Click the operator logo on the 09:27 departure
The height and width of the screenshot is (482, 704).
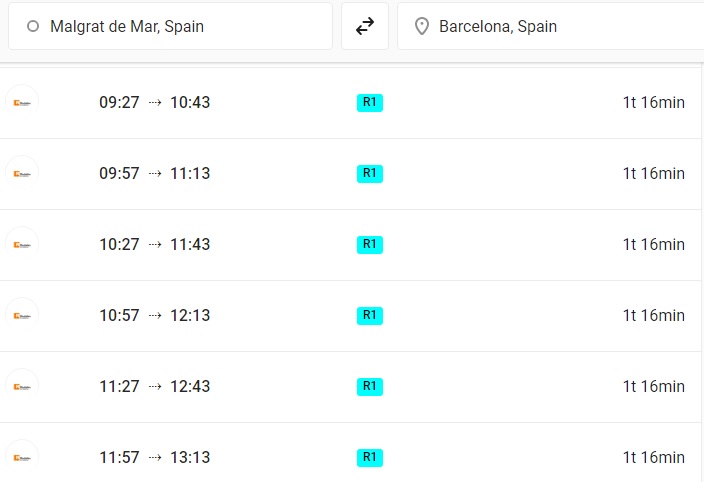click(x=22, y=102)
